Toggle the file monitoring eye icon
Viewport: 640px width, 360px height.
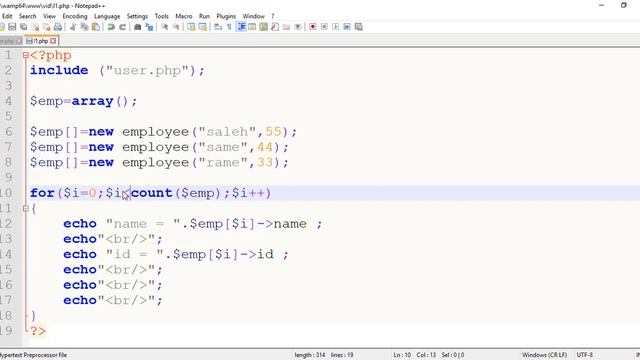tap(298, 27)
